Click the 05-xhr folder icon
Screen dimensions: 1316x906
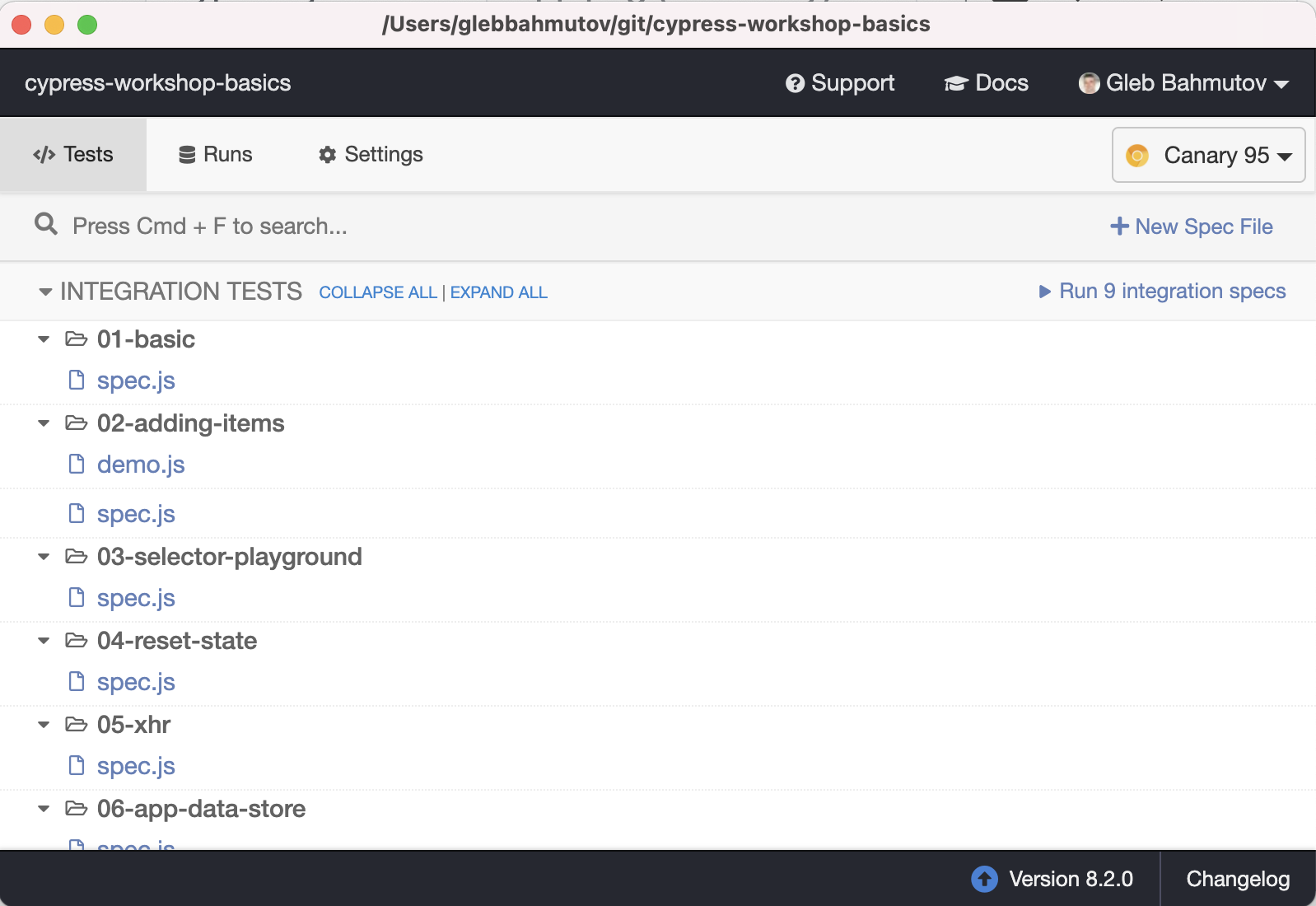coord(77,724)
